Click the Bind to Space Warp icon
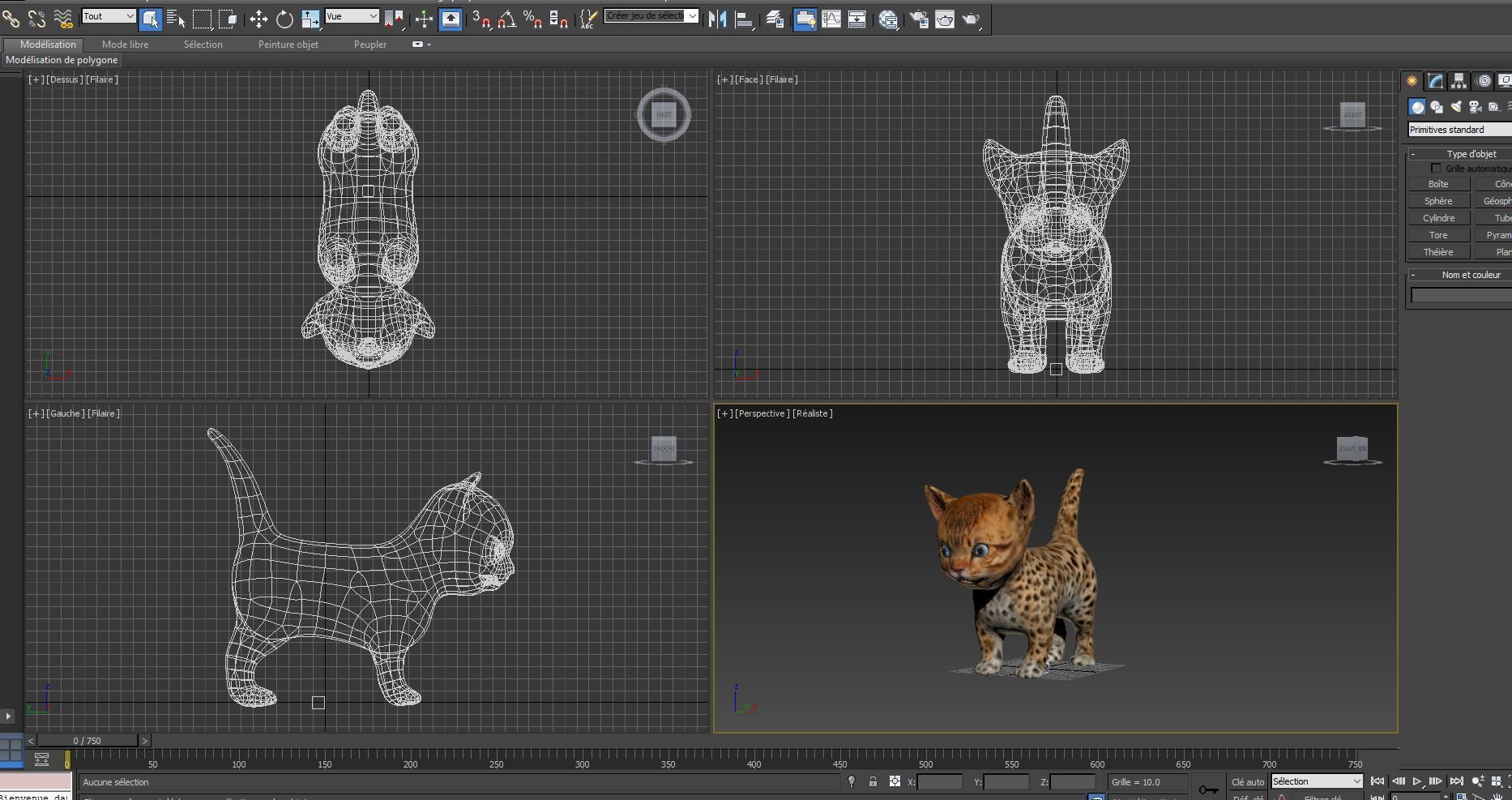This screenshot has width=1512, height=800. point(62,18)
